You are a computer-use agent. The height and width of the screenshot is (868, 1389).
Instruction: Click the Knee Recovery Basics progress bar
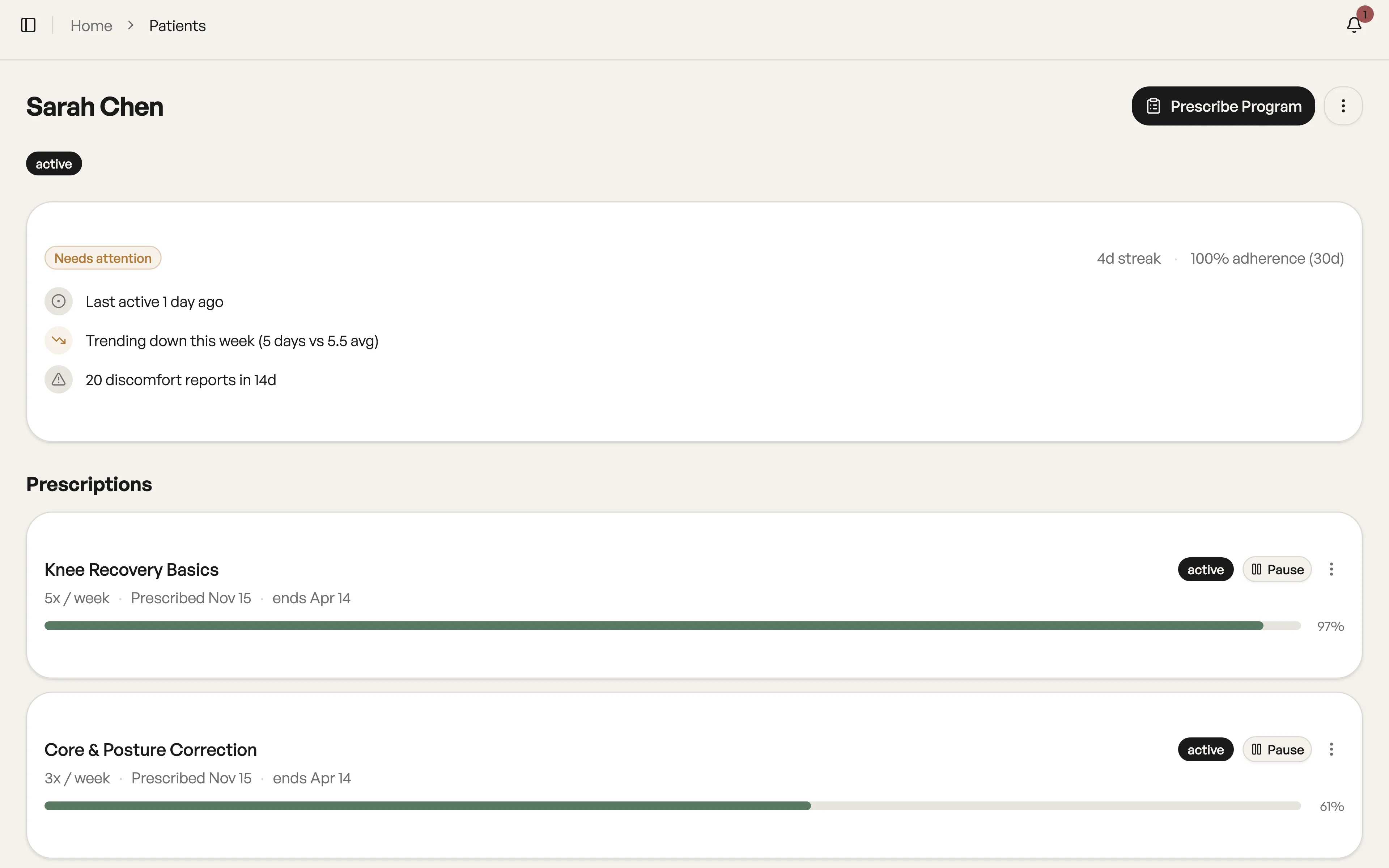672,626
